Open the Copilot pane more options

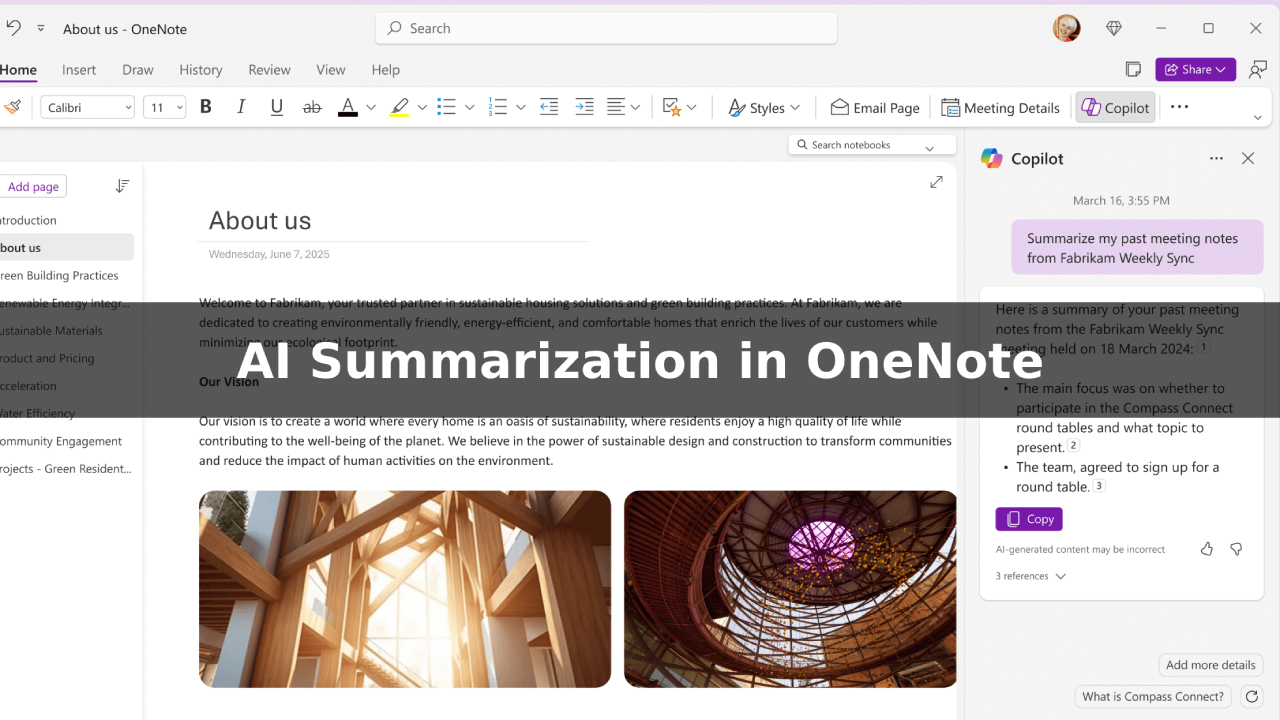tap(1216, 158)
